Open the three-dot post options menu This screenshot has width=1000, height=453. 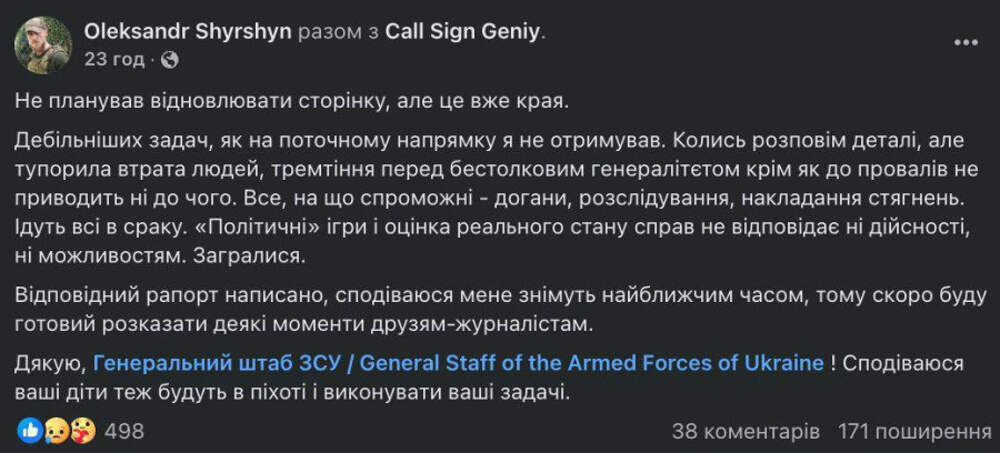[x=966, y=43]
